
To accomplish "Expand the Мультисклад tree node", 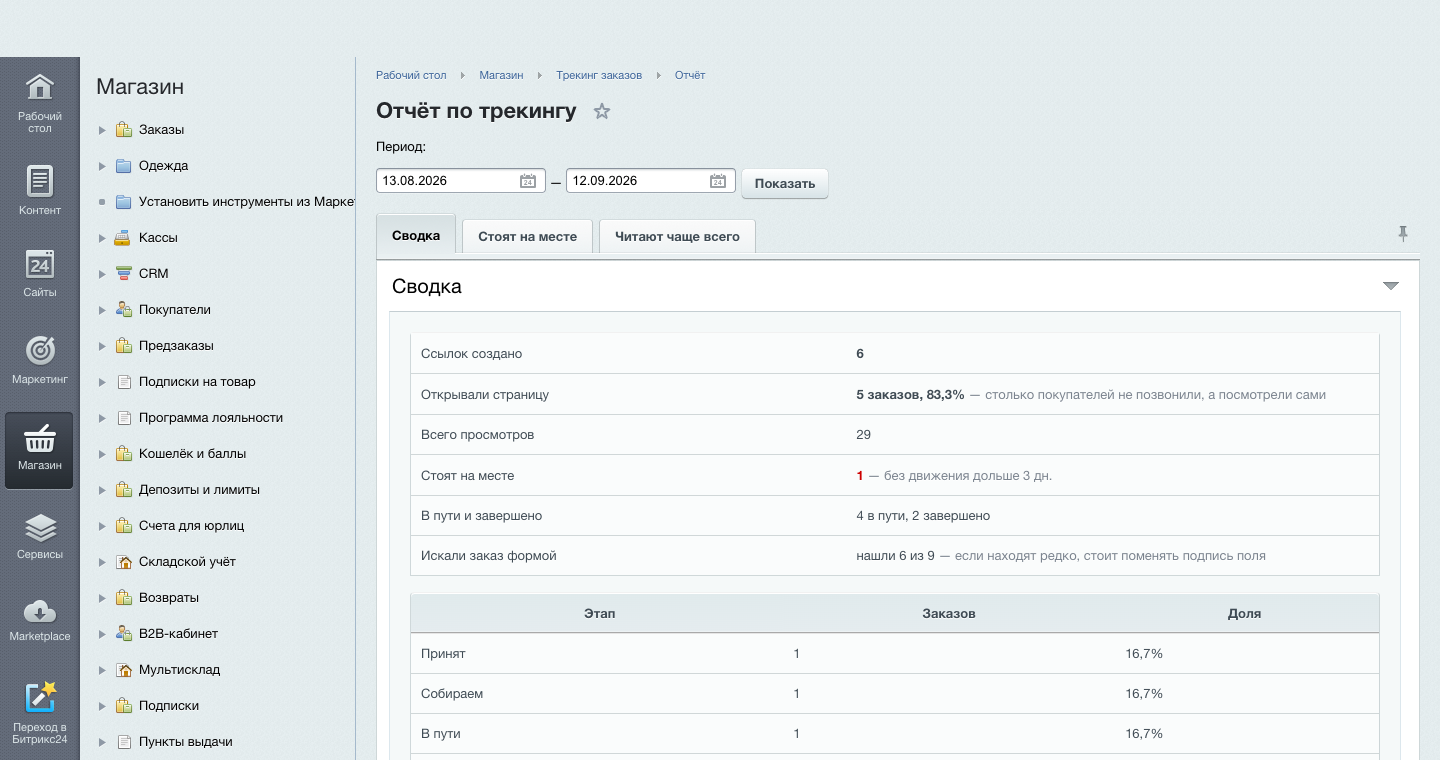I will point(102,670).
